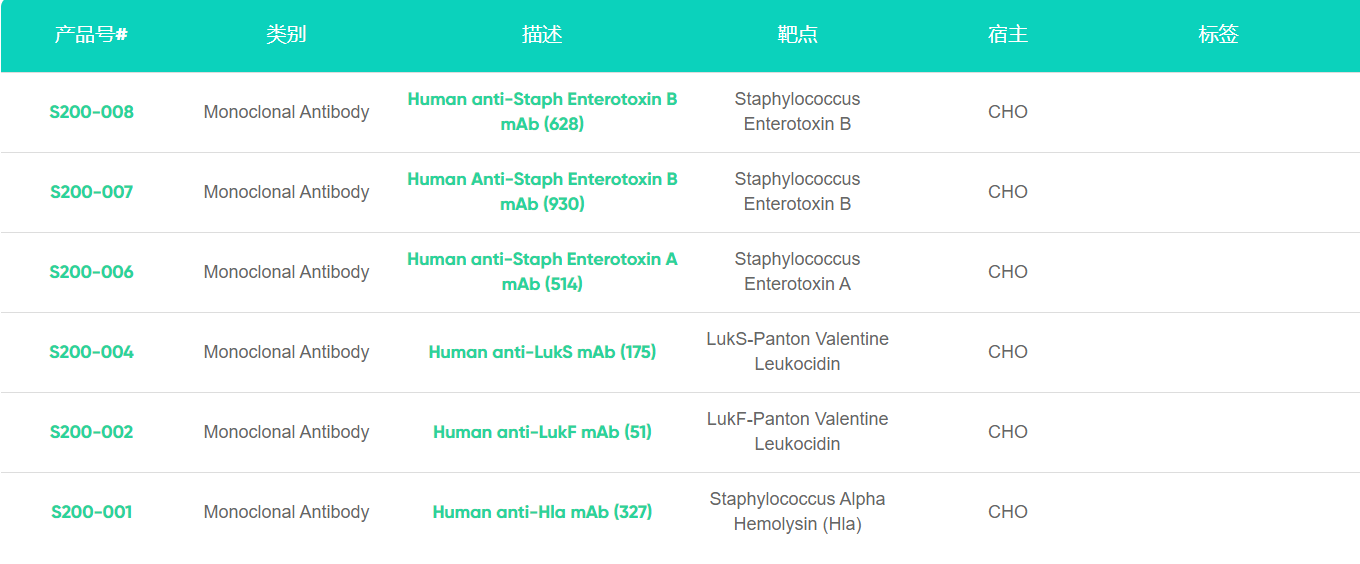This screenshot has width=1360, height=564.
Task: Open Human anti-Staph Enterotoxin B mAb (628)
Action: click(542, 112)
